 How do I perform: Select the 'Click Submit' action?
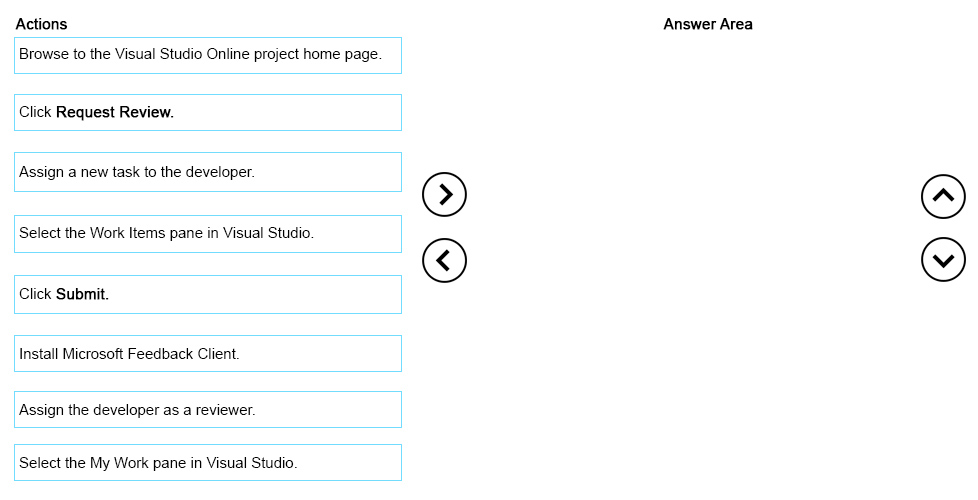point(208,294)
